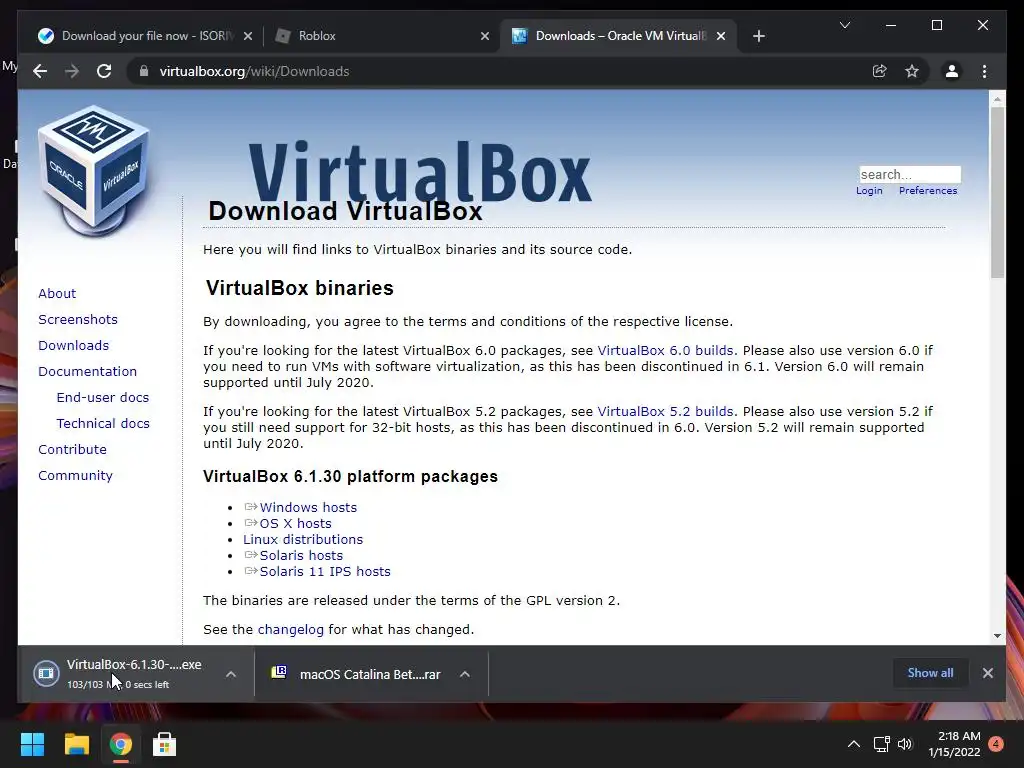Select the Downloads – Oracle VM VirtualBox tab
Screen dimensions: 1024x768
tap(618, 36)
